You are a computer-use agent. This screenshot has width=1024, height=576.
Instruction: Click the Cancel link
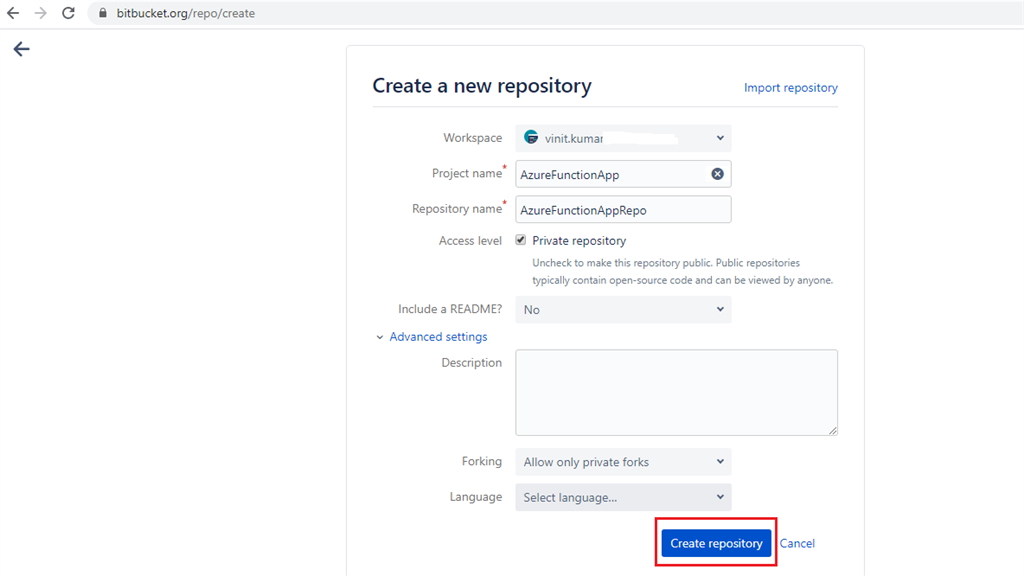797,542
